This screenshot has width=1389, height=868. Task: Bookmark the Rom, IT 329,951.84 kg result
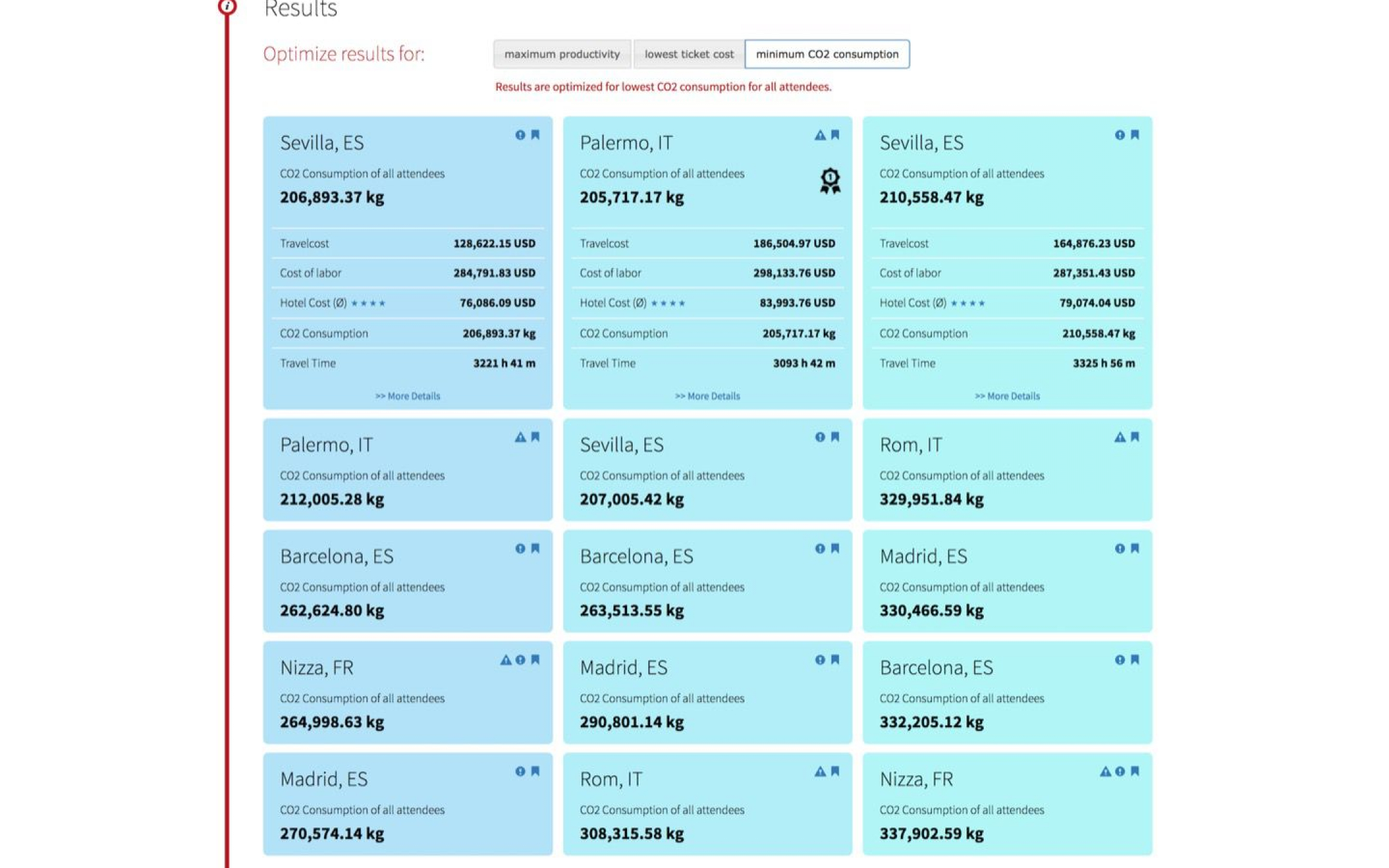(1135, 437)
